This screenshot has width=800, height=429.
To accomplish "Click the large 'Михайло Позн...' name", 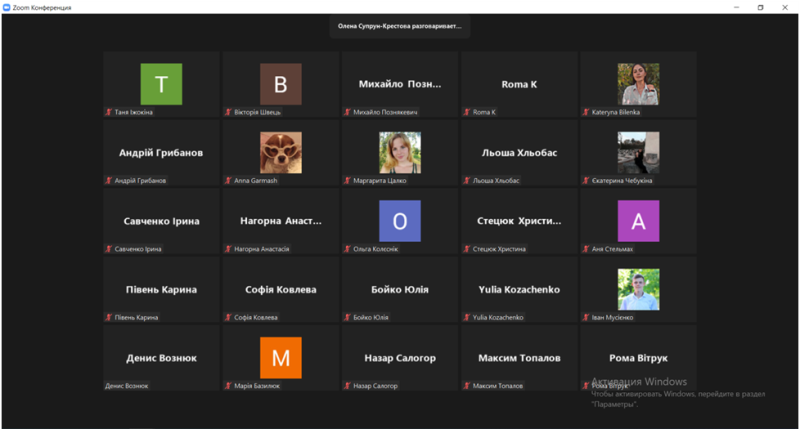I will point(400,84).
